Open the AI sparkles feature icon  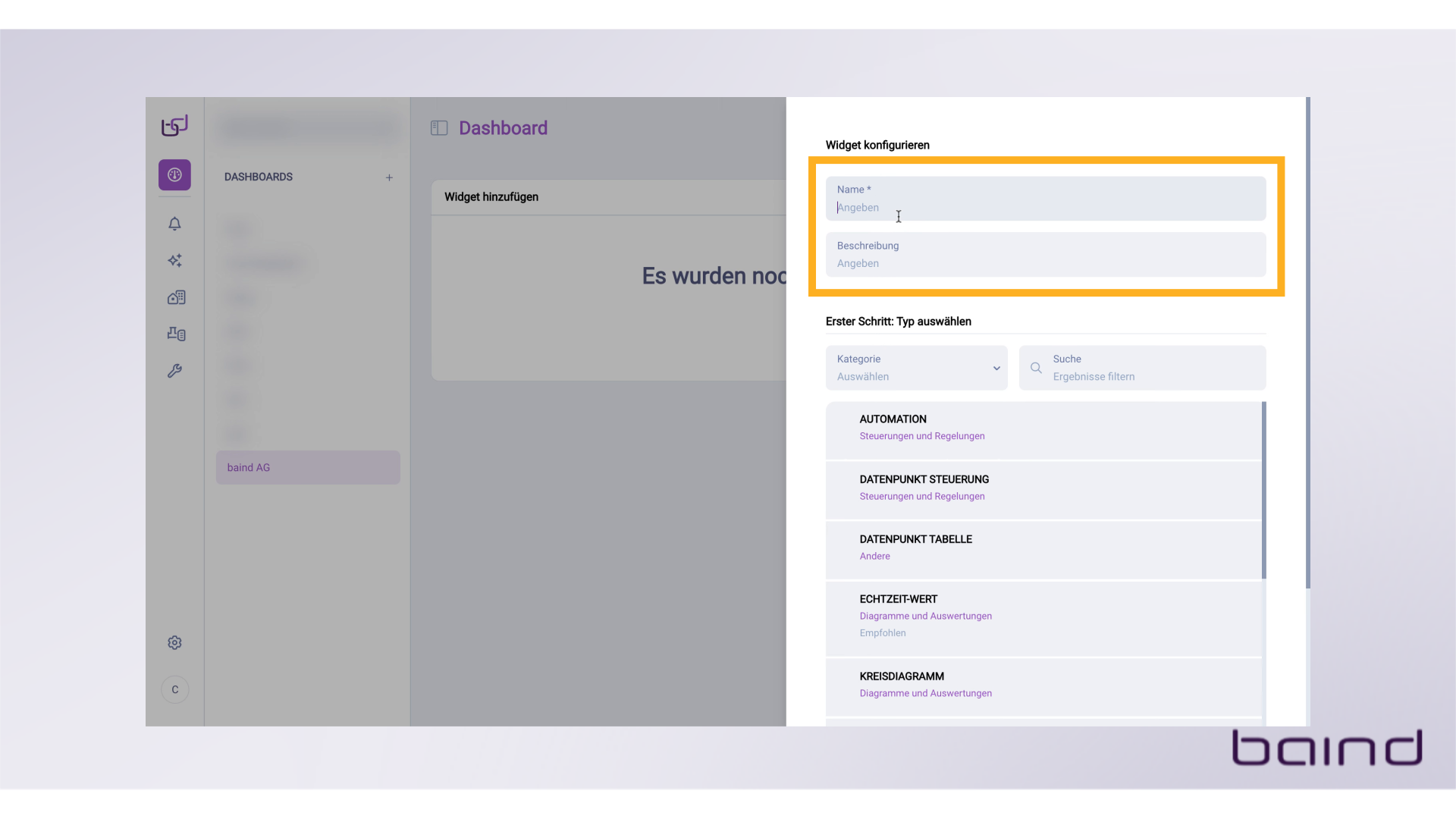(174, 261)
